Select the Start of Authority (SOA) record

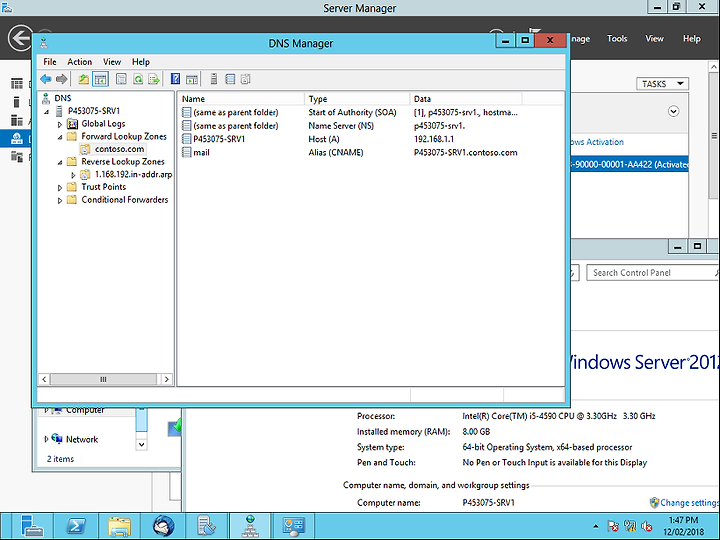pyautogui.click(x=349, y=112)
